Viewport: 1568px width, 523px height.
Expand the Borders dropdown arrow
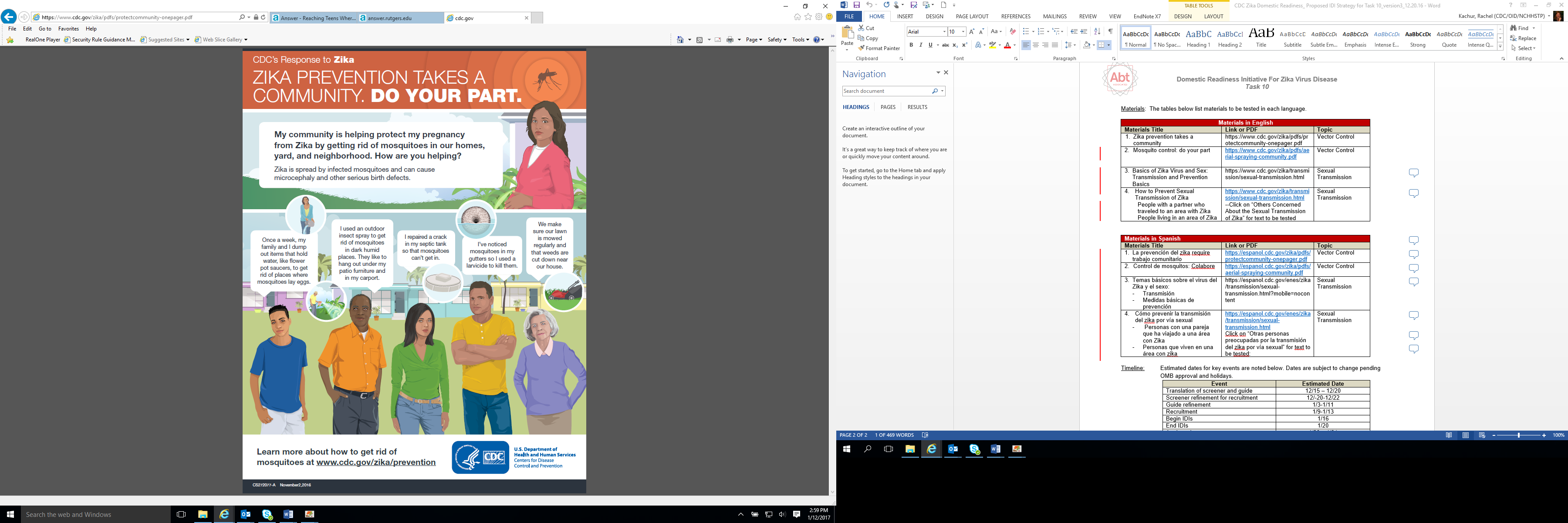tap(1108, 45)
